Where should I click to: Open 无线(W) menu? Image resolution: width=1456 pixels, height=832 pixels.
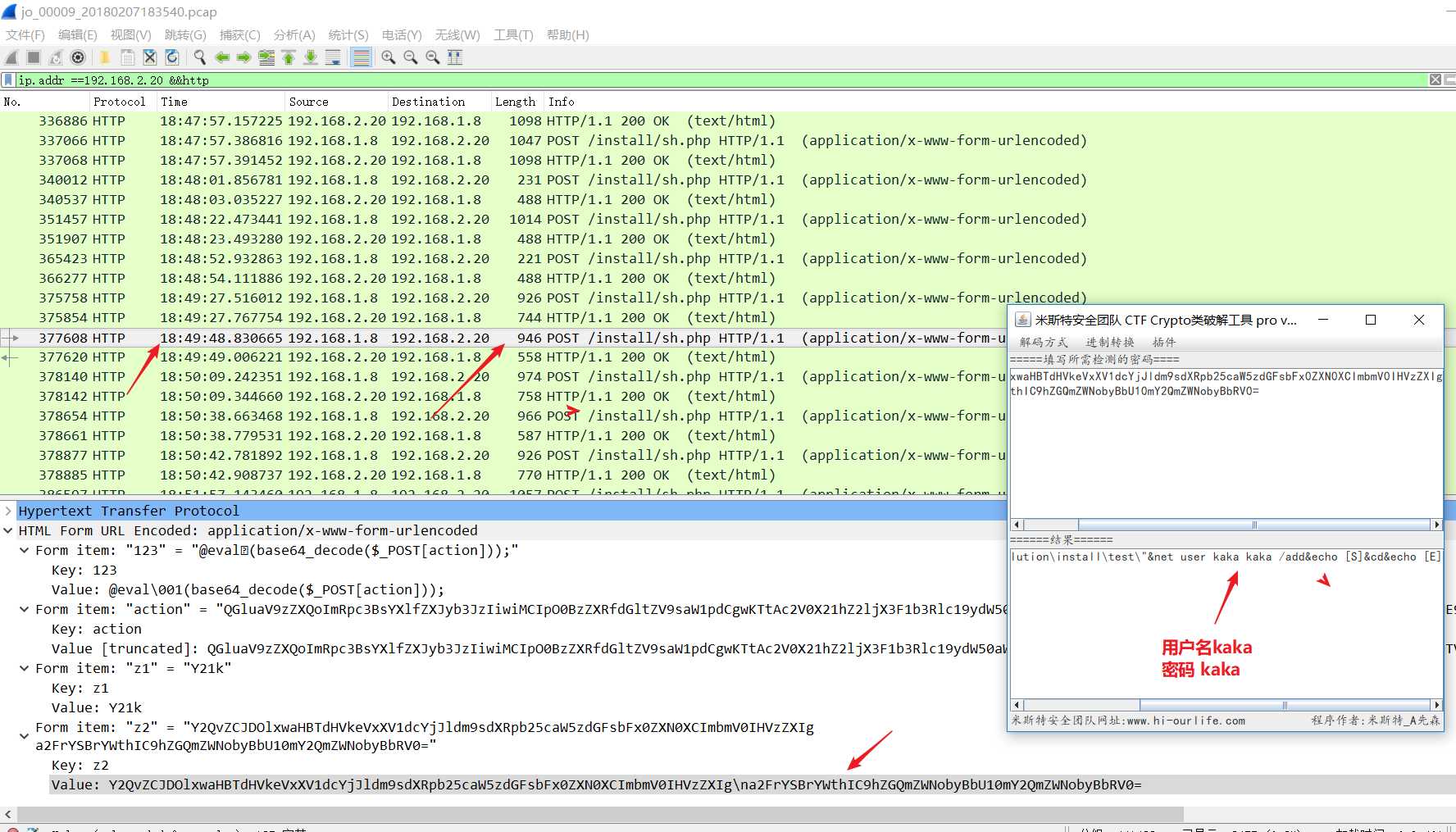tap(457, 35)
